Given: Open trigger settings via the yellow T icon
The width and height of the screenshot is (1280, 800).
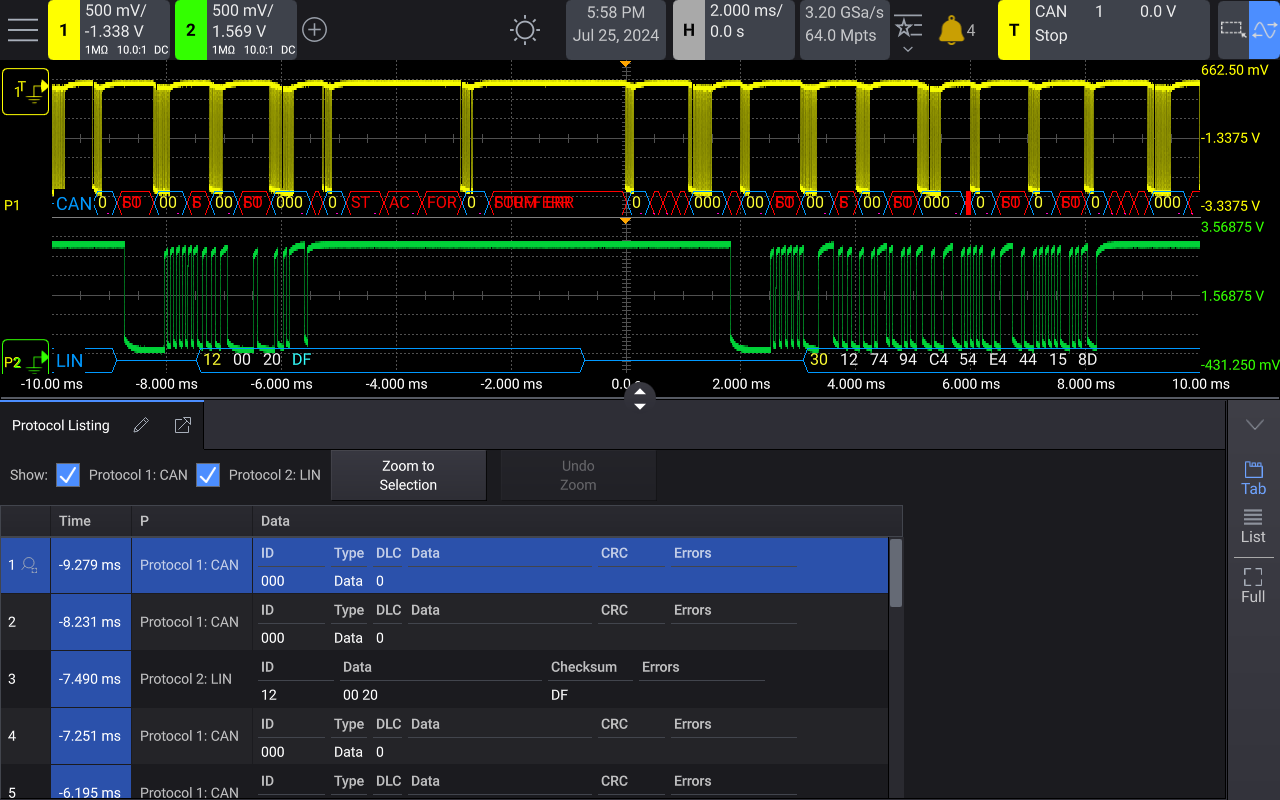Looking at the screenshot, I should point(1013,30).
